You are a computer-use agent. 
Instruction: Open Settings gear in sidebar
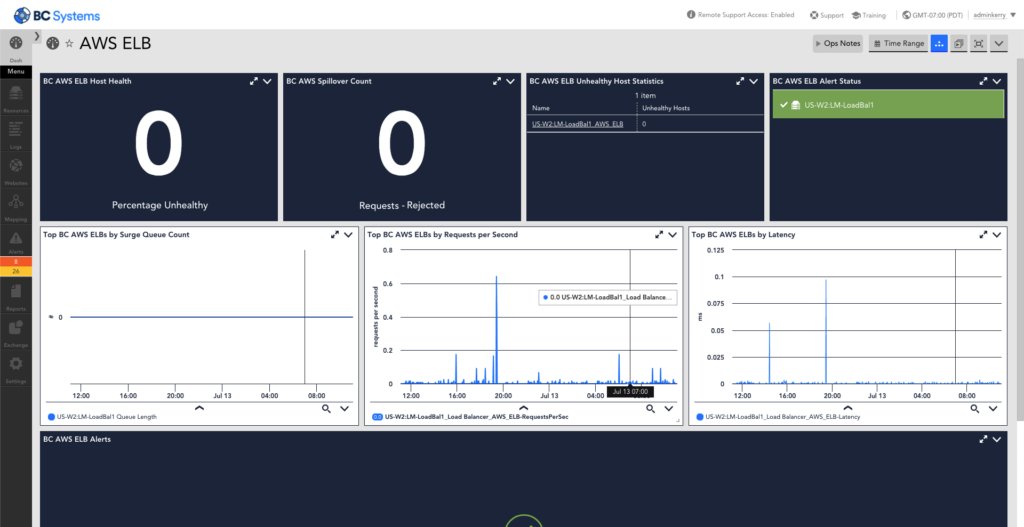[x=16, y=370]
